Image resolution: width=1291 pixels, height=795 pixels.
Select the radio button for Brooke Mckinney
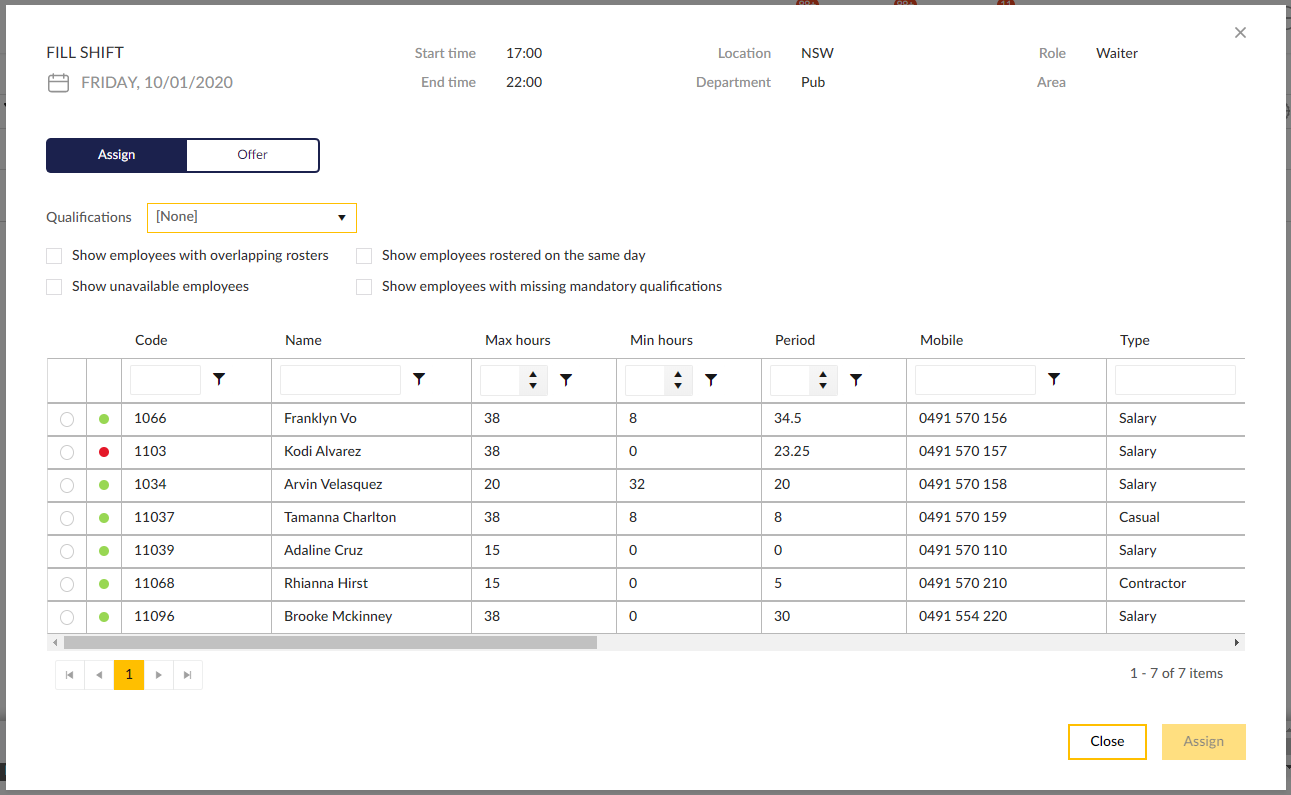click(67, 617)
